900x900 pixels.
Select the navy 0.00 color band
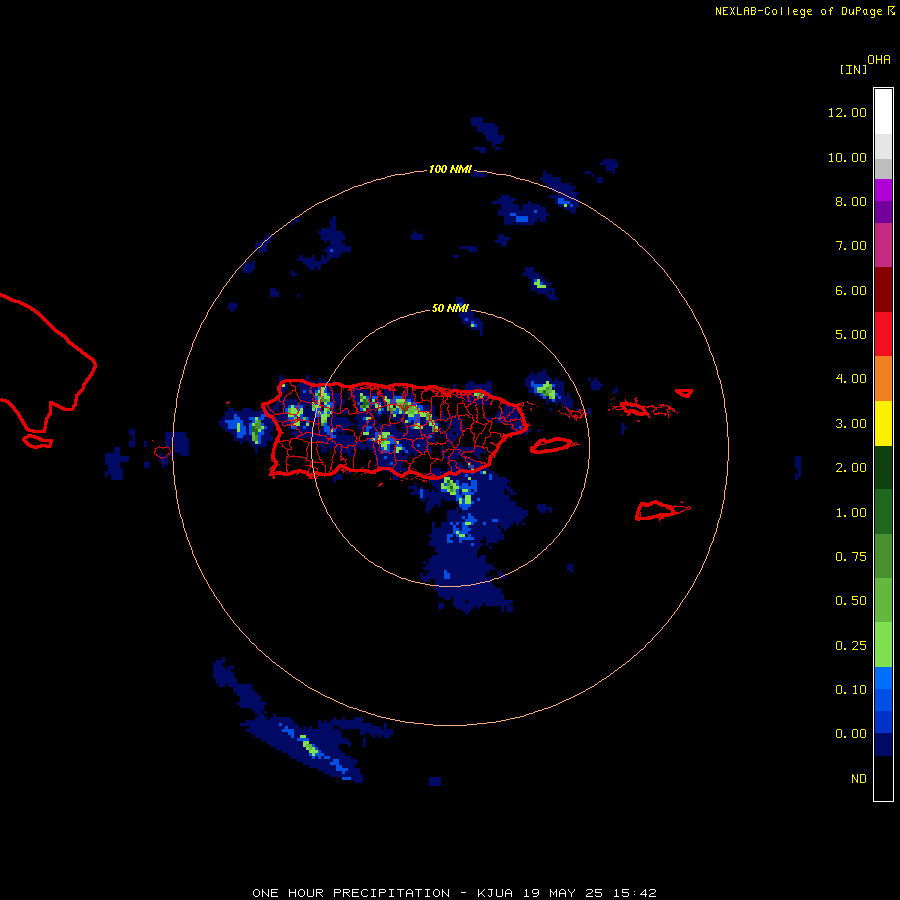tap(883, 745)
